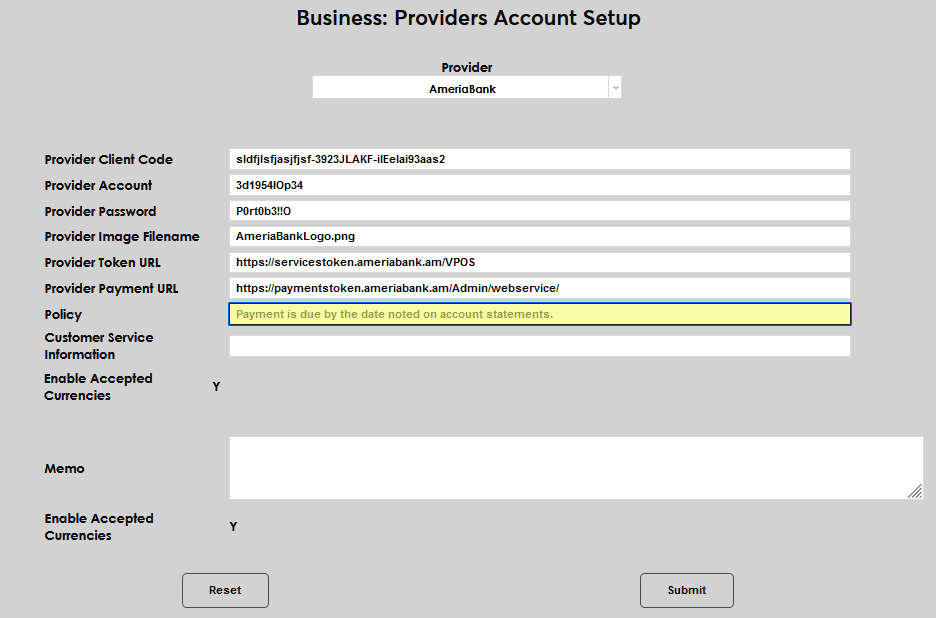Toggle the Enable Accepted Currencies Y above Memo
936x618 pixels.
pos(216,387)
